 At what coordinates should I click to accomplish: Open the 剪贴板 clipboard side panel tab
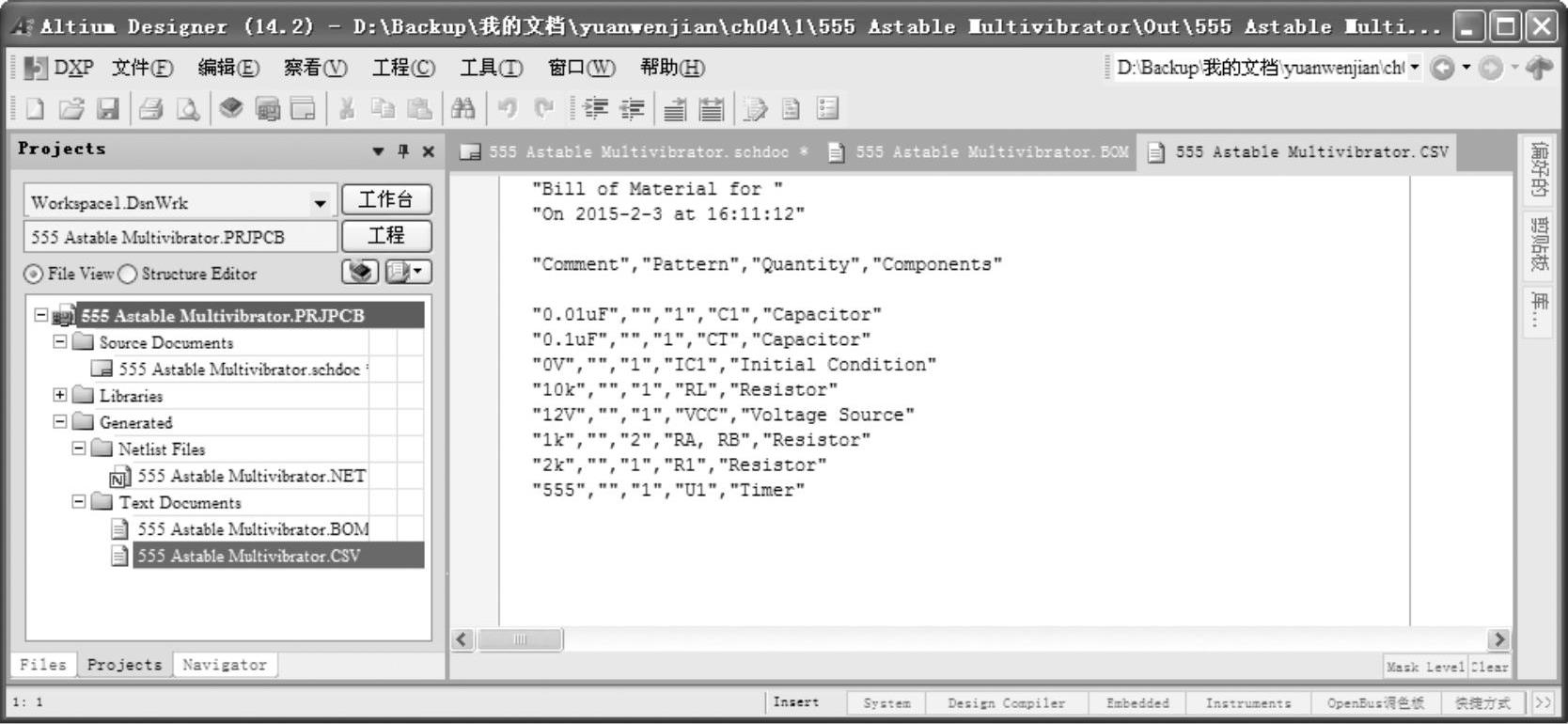tap(1539, 244)
